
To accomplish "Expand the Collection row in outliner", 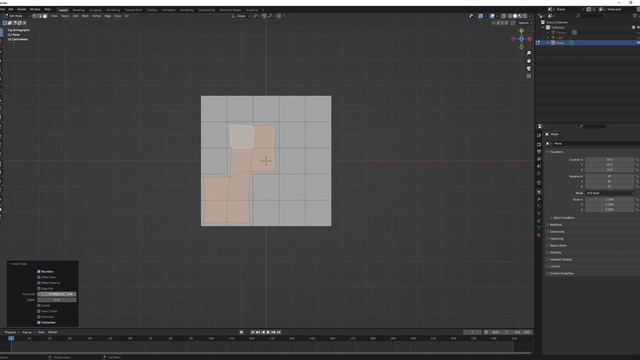I will coord(543,27).
